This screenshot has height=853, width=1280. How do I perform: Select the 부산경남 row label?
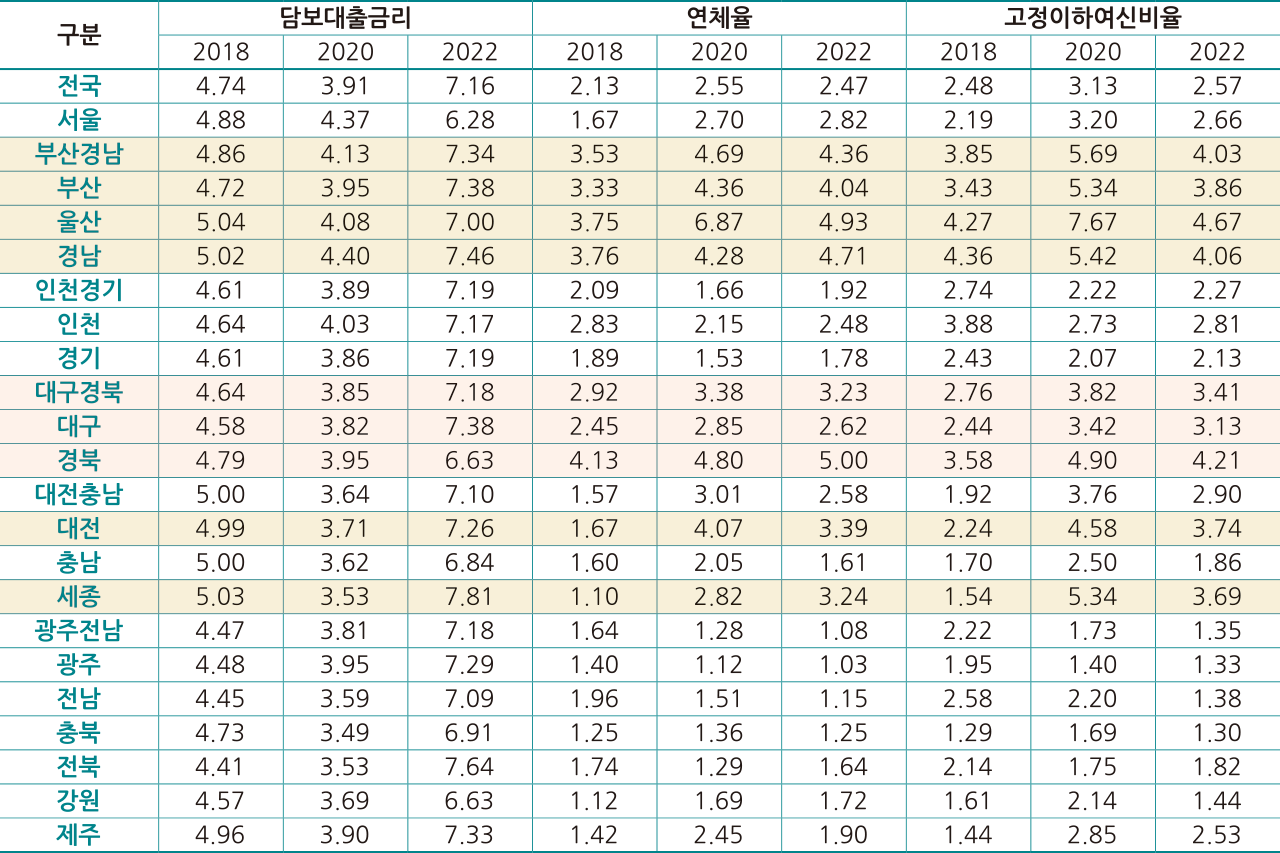(79, 154)
